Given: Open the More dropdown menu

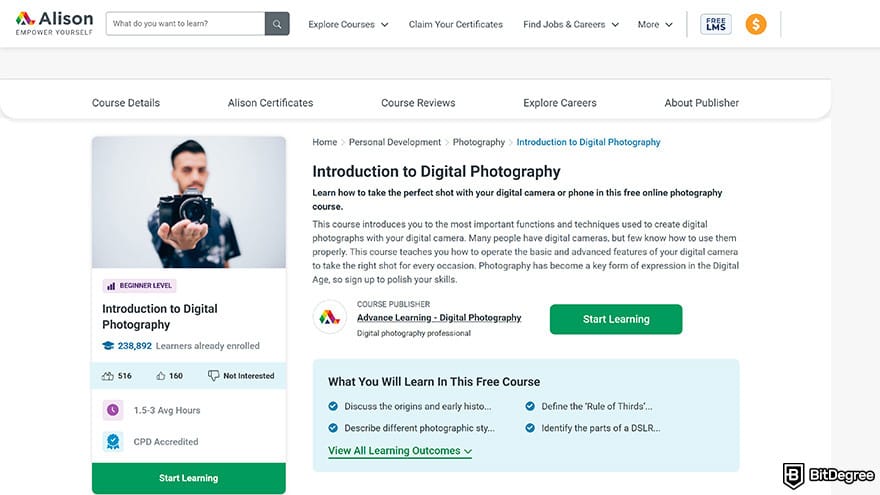Looking at the screenshot, I should (655, 24).
